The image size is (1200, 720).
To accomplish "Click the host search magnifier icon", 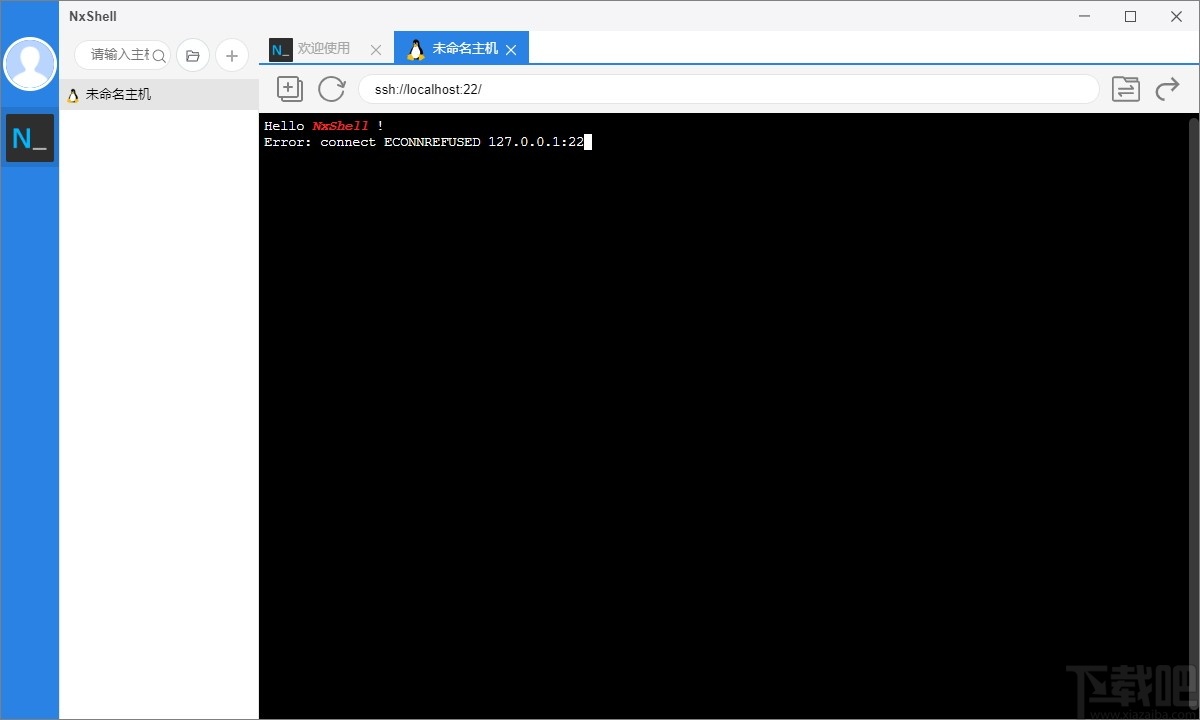I will [x=159, y=56].
